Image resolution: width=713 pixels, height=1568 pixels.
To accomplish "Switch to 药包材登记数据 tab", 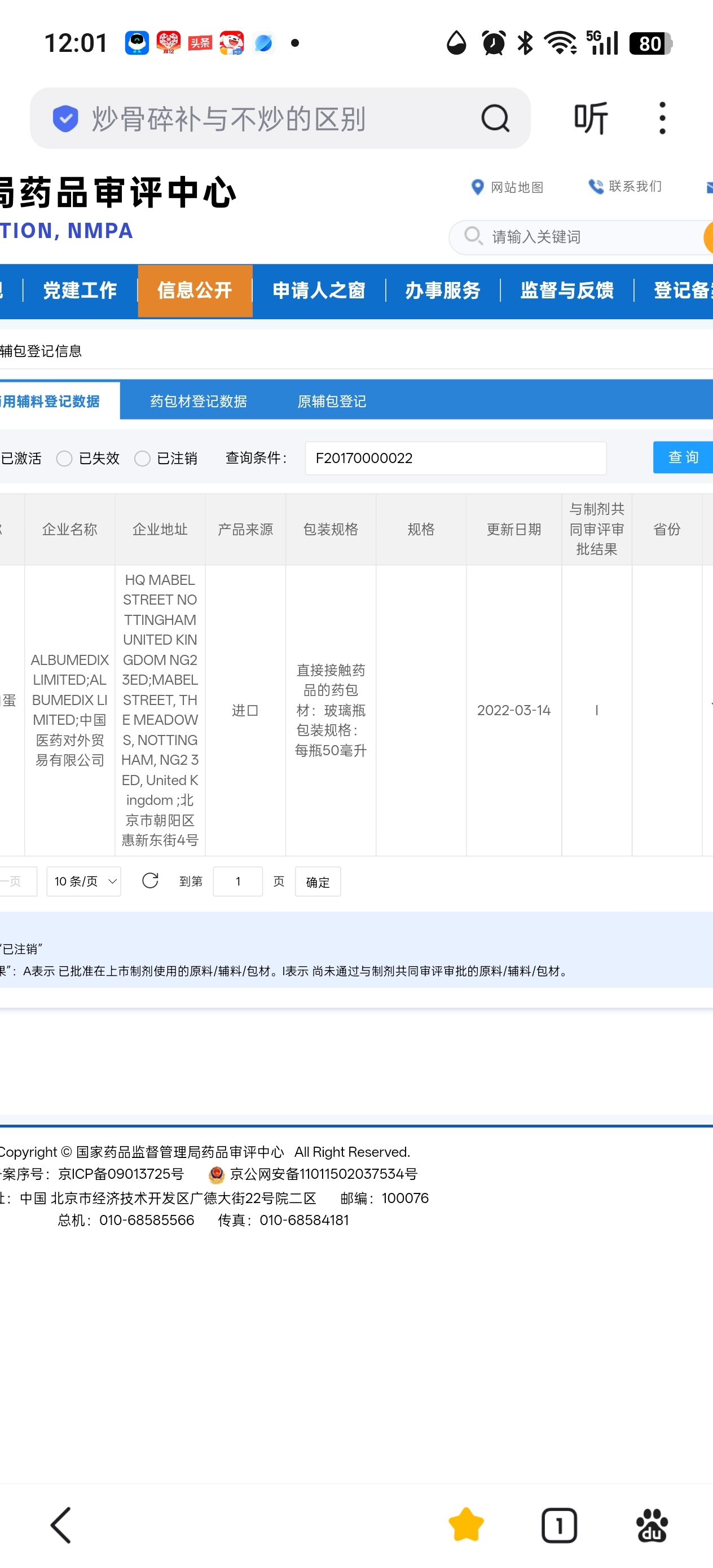I will click(199, 401).
